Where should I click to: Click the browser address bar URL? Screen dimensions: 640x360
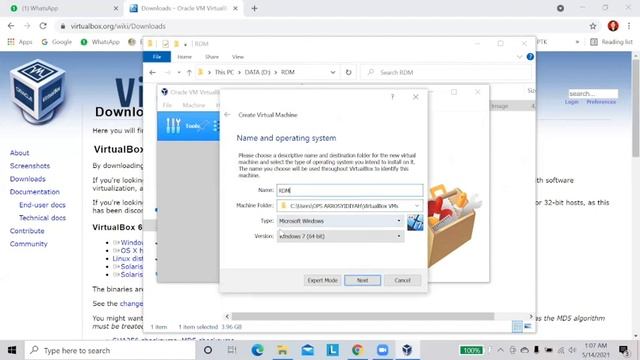[x=118, y=26]
